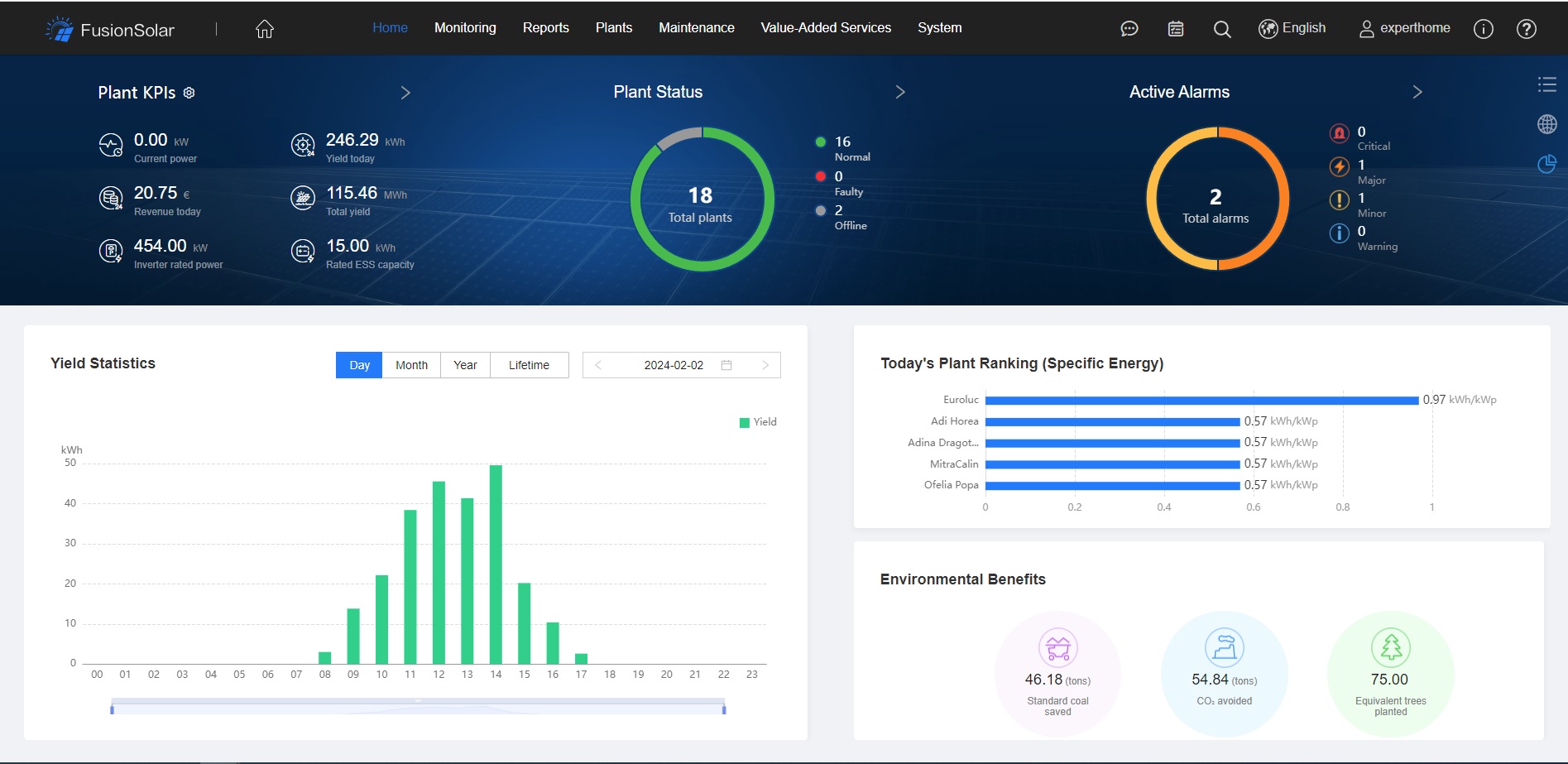Viewport: 1568px width, 764px height.
Task: Click the left handle of chart zoom slider
Action: click(x=112, y=708)
